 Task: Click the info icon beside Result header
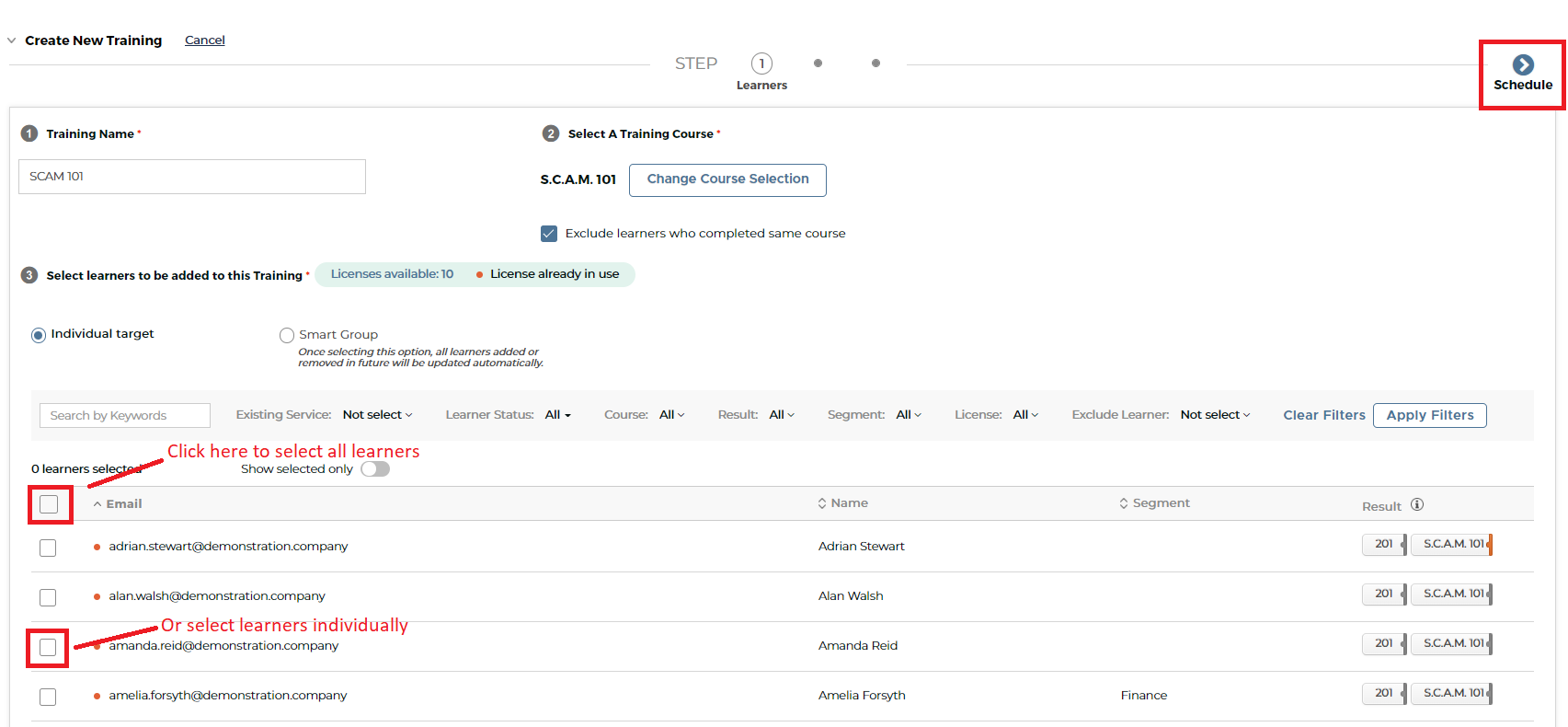pyautogui.click(x=1417, y=504)
